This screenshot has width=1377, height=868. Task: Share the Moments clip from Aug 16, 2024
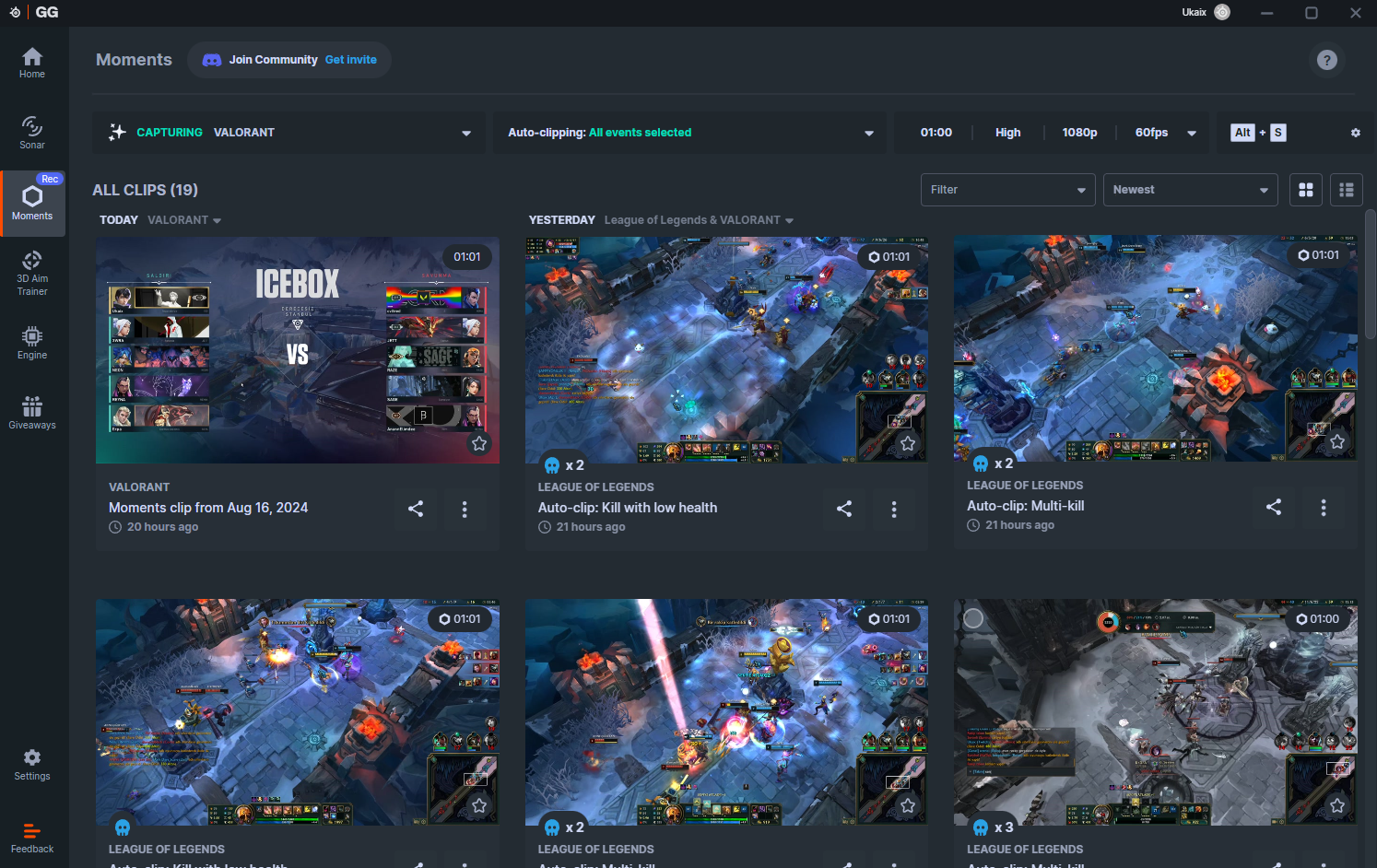tap(416, 509)
